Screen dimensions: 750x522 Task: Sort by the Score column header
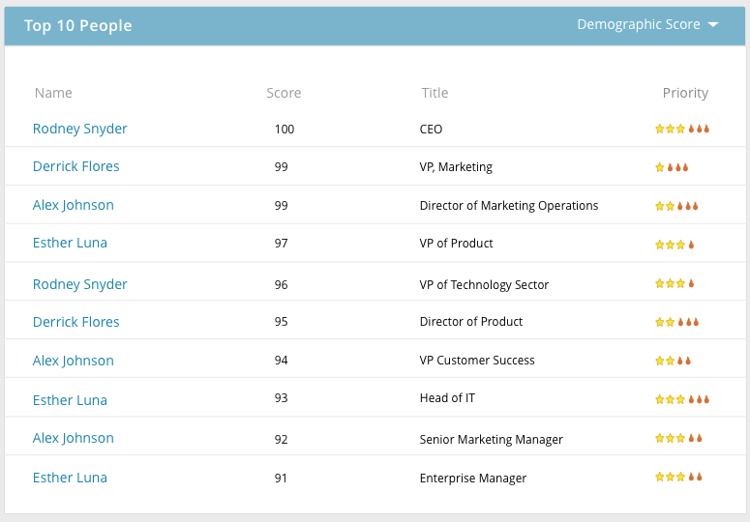[283, 93]
